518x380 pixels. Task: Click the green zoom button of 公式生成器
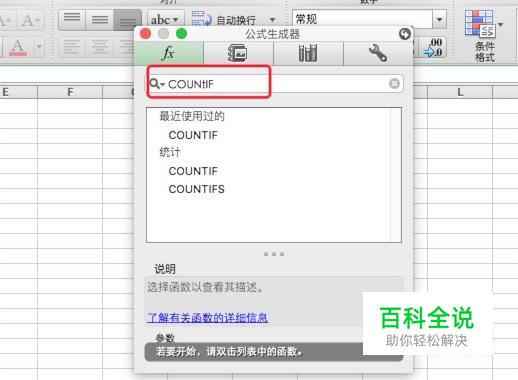(x=181, y=34)
